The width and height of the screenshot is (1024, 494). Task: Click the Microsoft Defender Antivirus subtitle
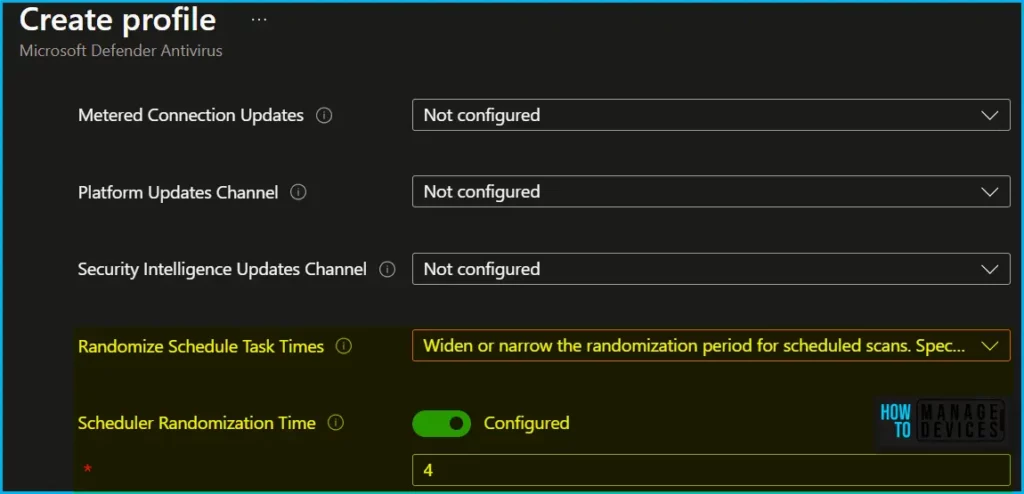pyautogui.click(x=121, y=50)
